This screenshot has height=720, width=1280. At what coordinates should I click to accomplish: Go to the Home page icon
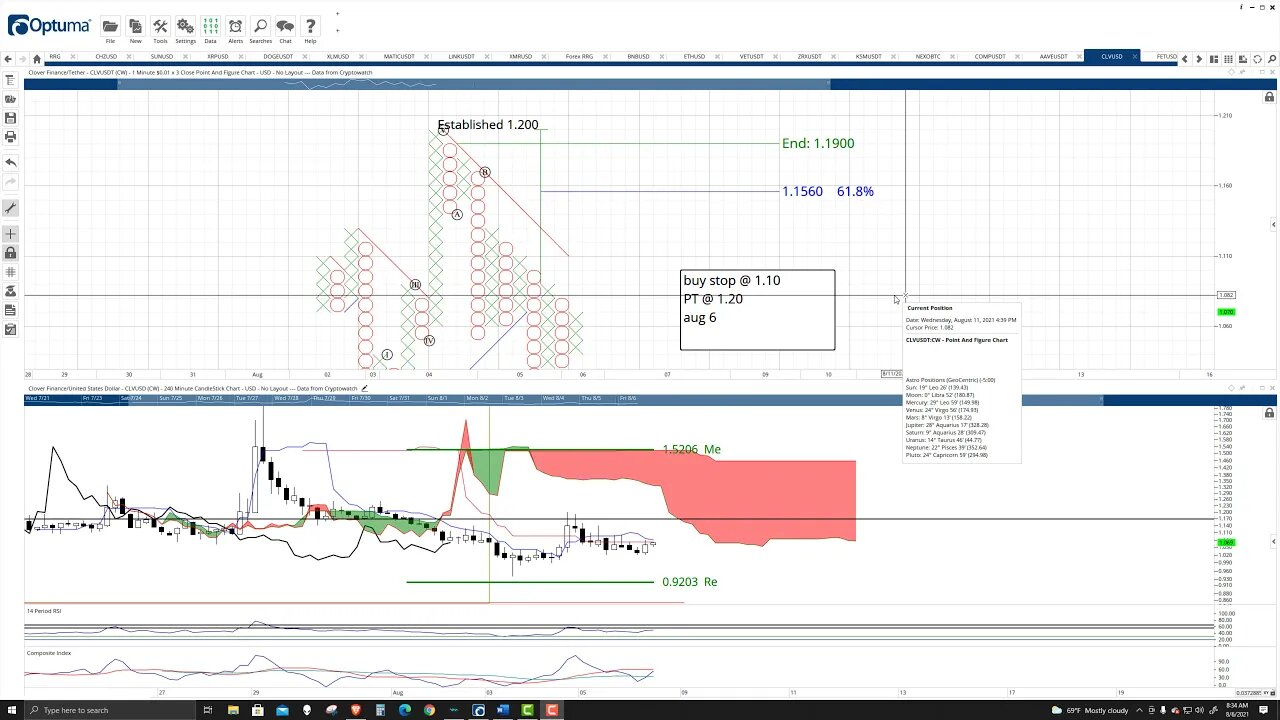[x=37, y=57]
